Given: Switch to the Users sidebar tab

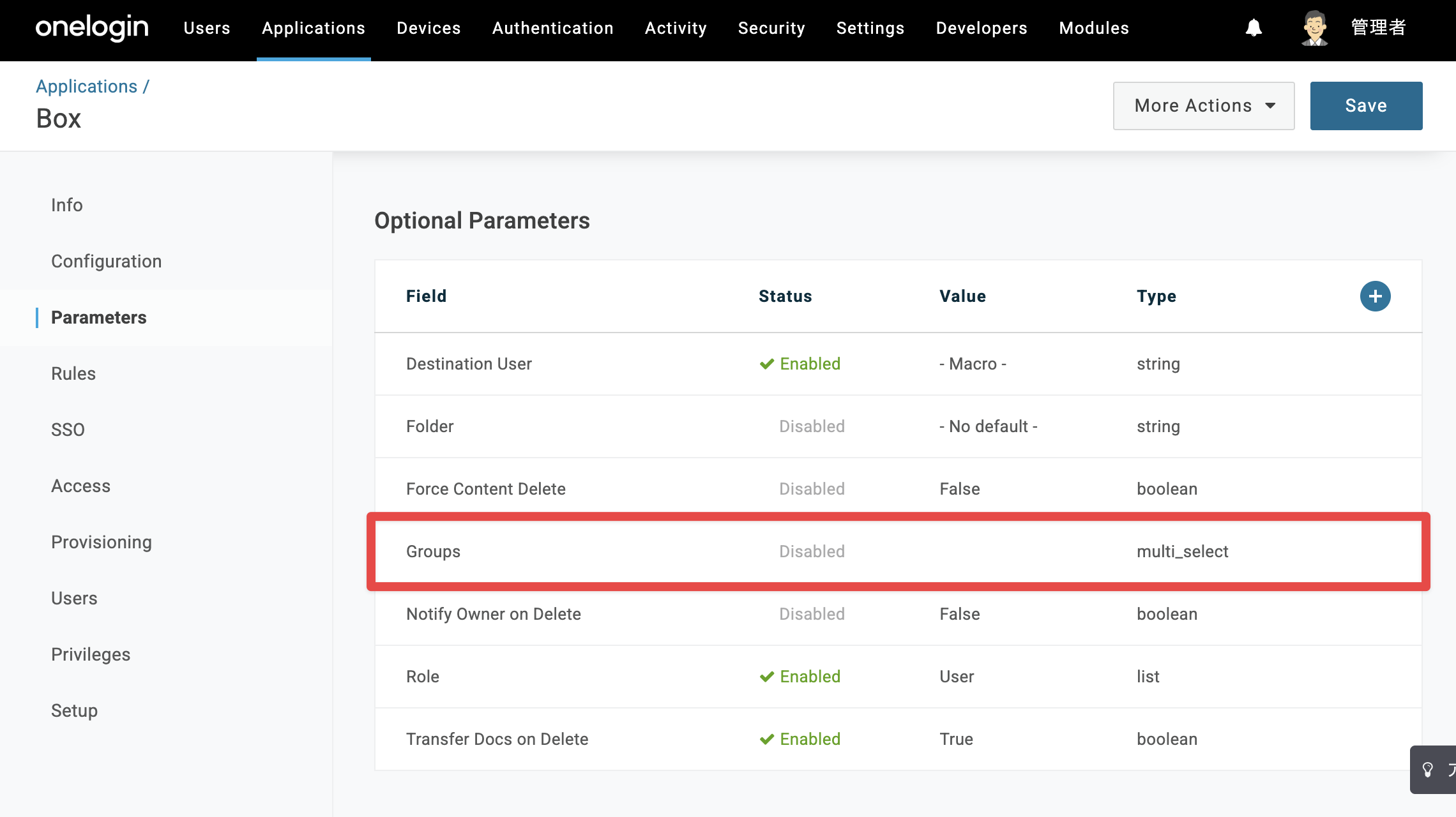Looking at the screenshot, I should (74, 598).
